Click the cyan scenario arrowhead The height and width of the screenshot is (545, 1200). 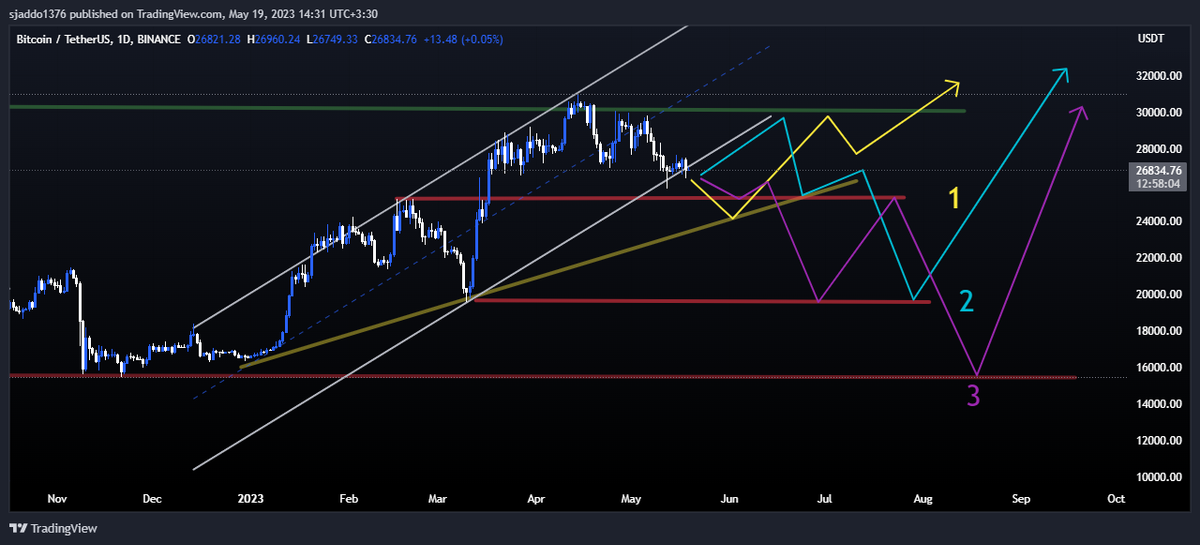[1064, 72]
